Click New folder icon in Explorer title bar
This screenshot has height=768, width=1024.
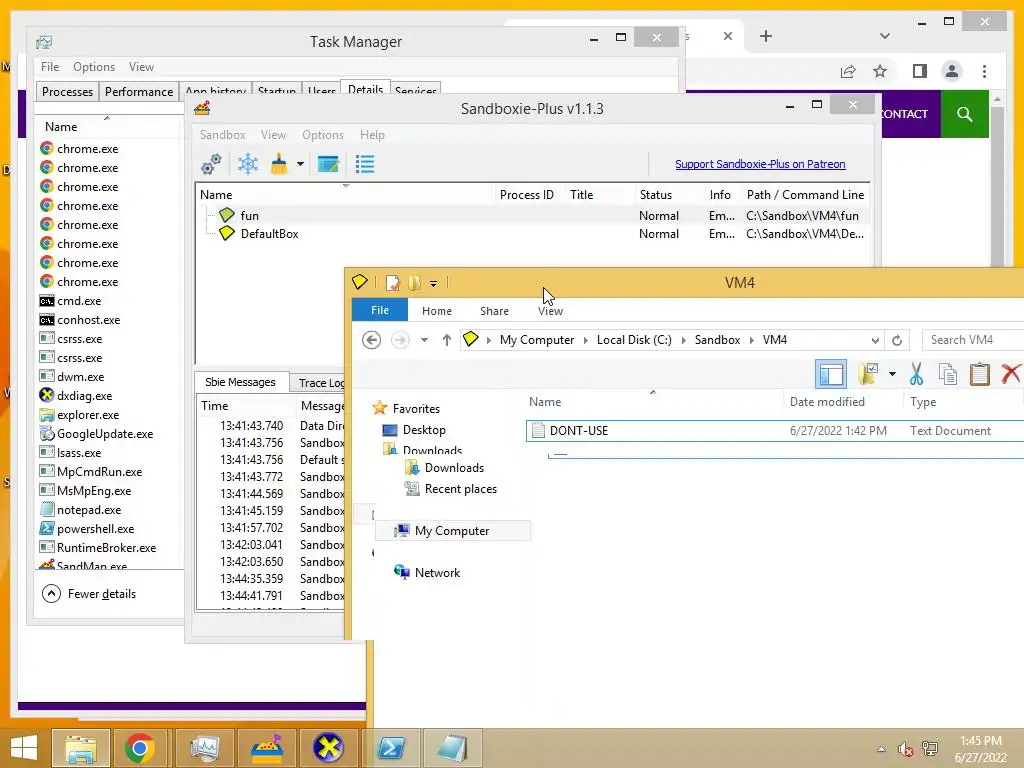413,283
